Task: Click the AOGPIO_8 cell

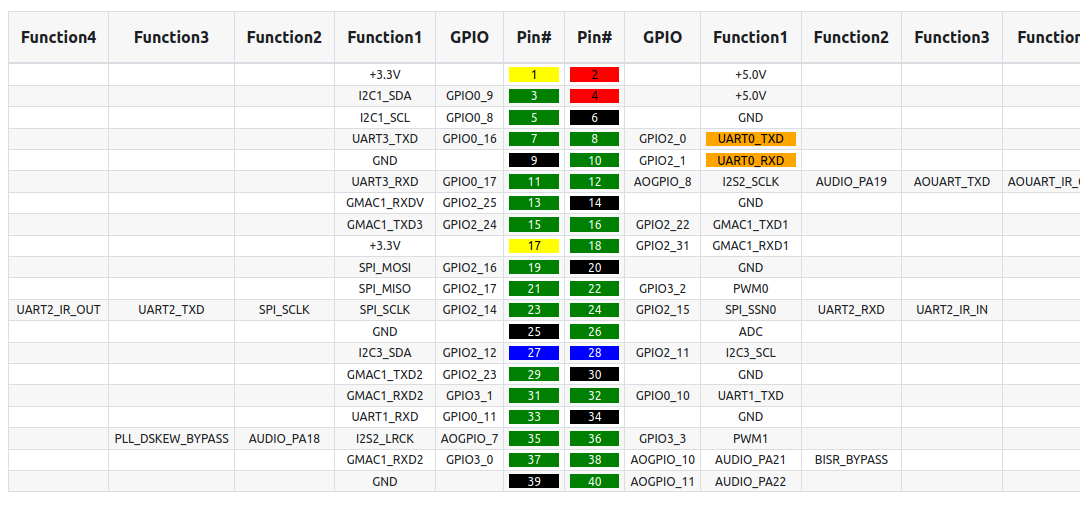Action: point(663,181)
